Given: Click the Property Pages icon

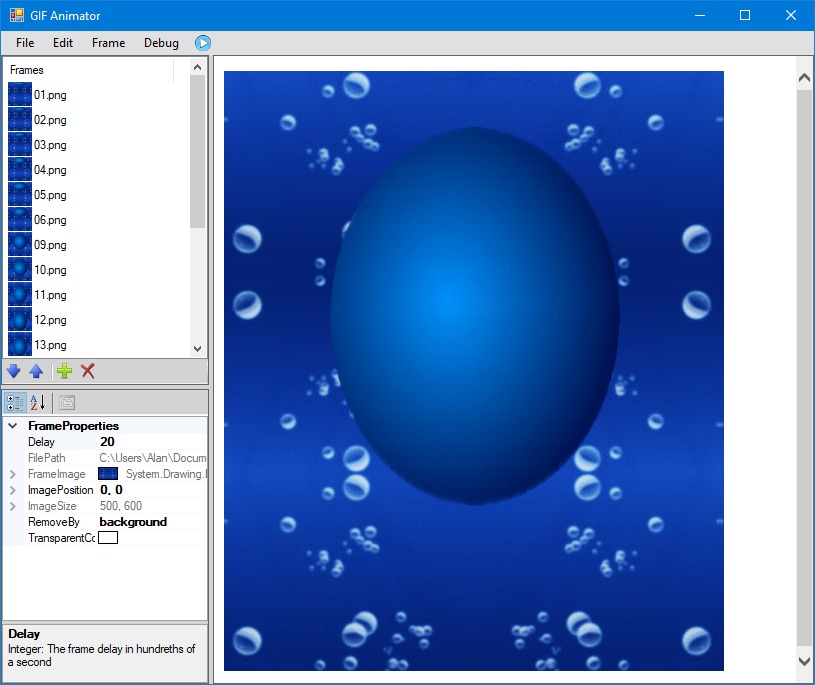Looking at the screenshot, I should coord(67,403).
